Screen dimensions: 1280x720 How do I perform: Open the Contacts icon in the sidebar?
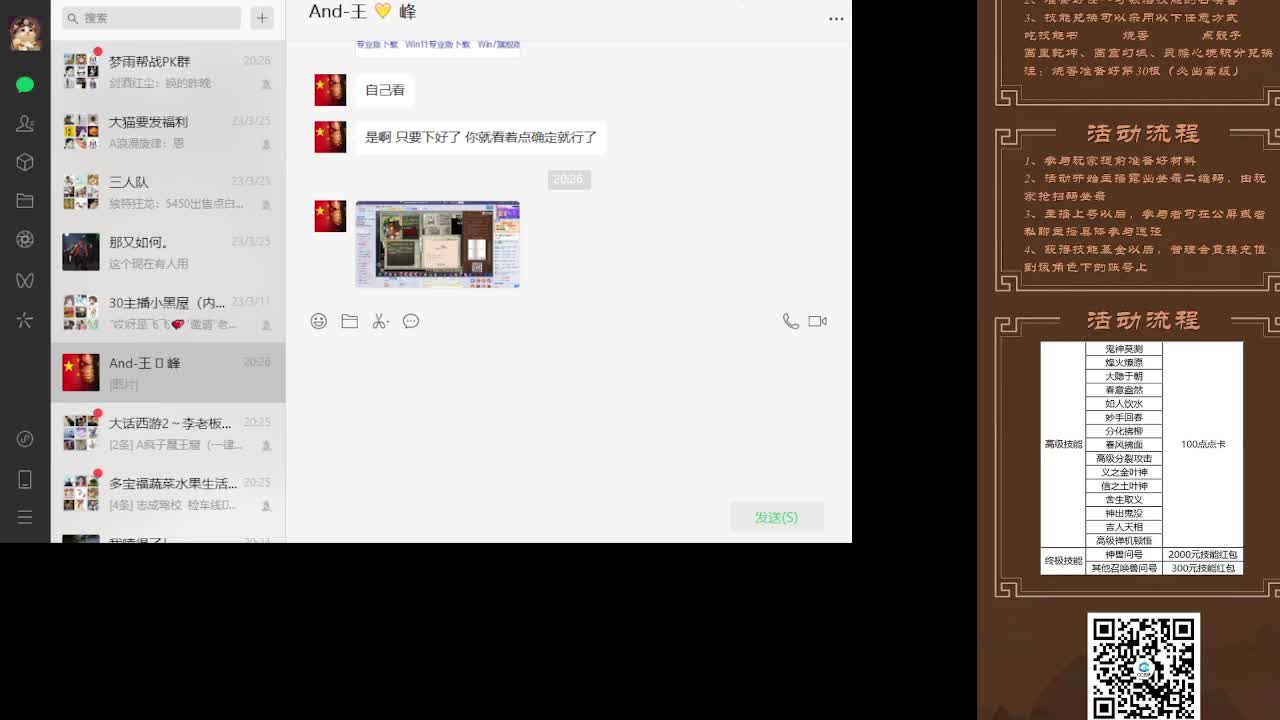point(25,123)
